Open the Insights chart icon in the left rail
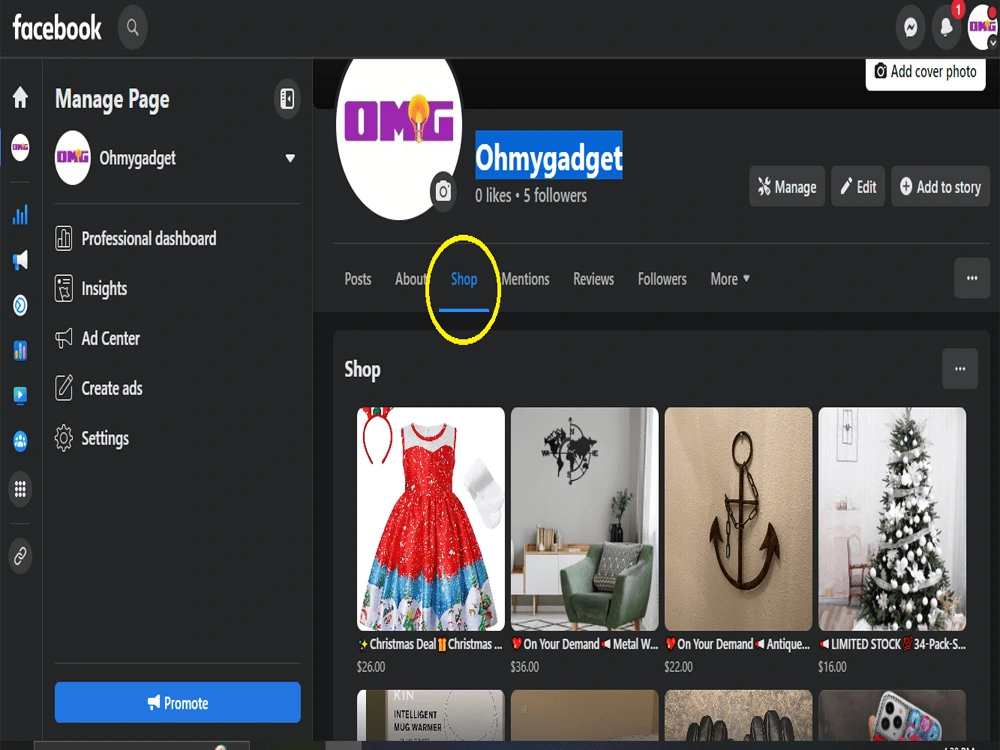The image size is (1000, 750). click(x=20, y=213)
